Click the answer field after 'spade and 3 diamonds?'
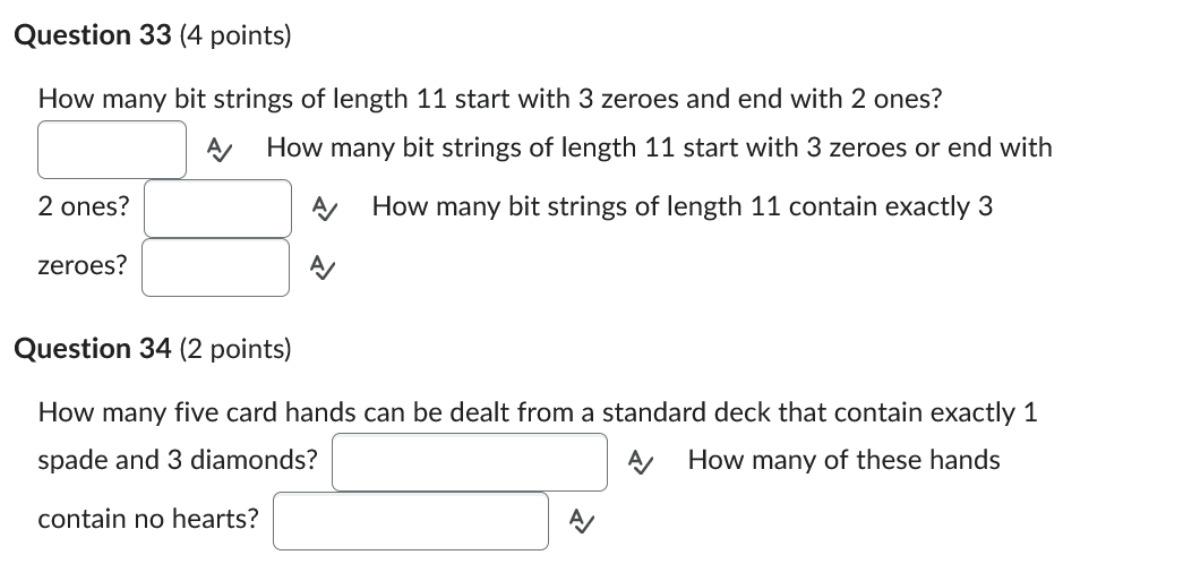This screenshot has height=577, width=1189. [x=471, y=461]
